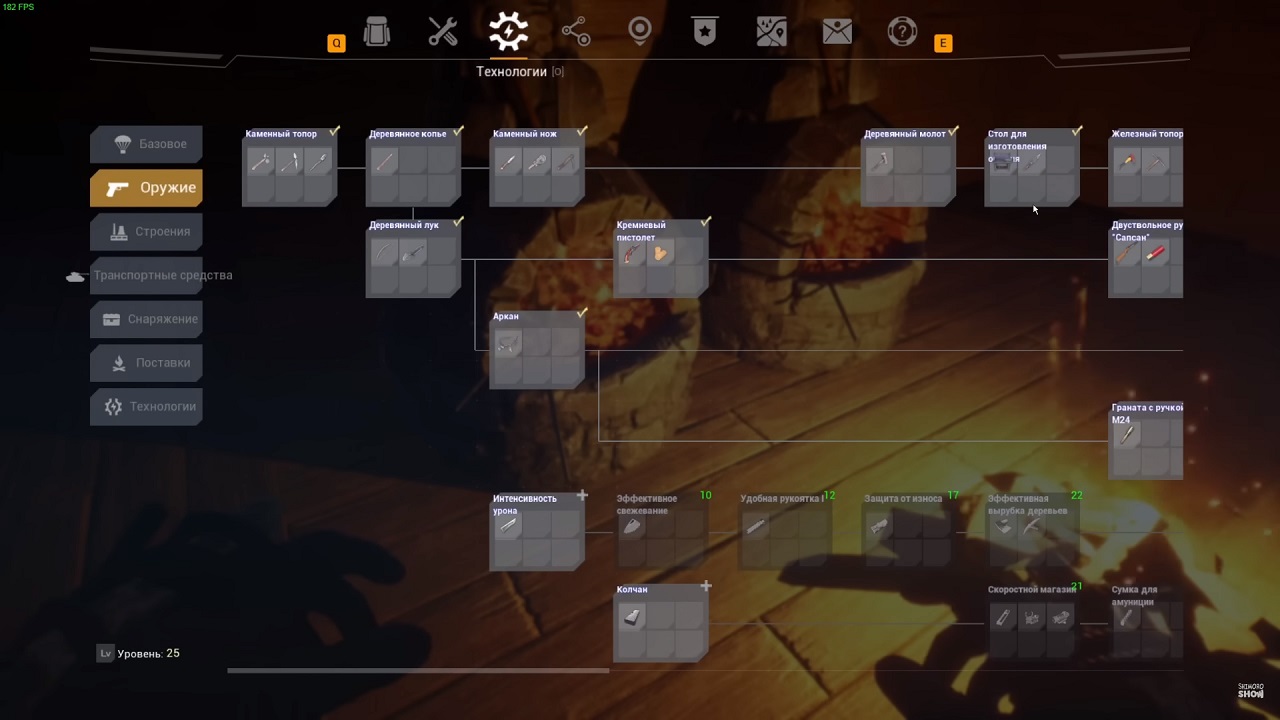Switch to the Строения category
This screenshot has width=1280, height=720.
point(147,232)
